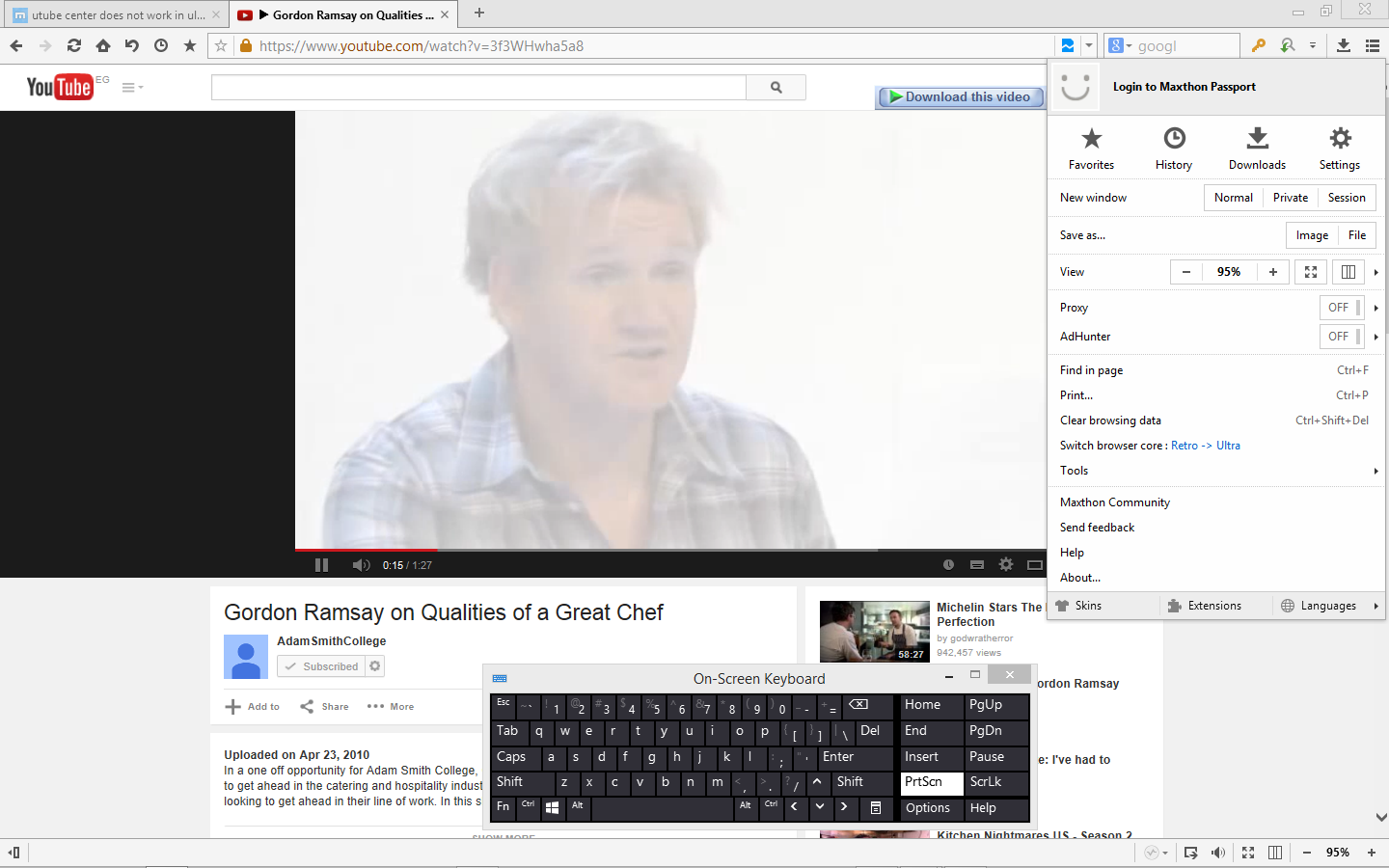Click status bar sound speaker icon

tap(1218, 853)
